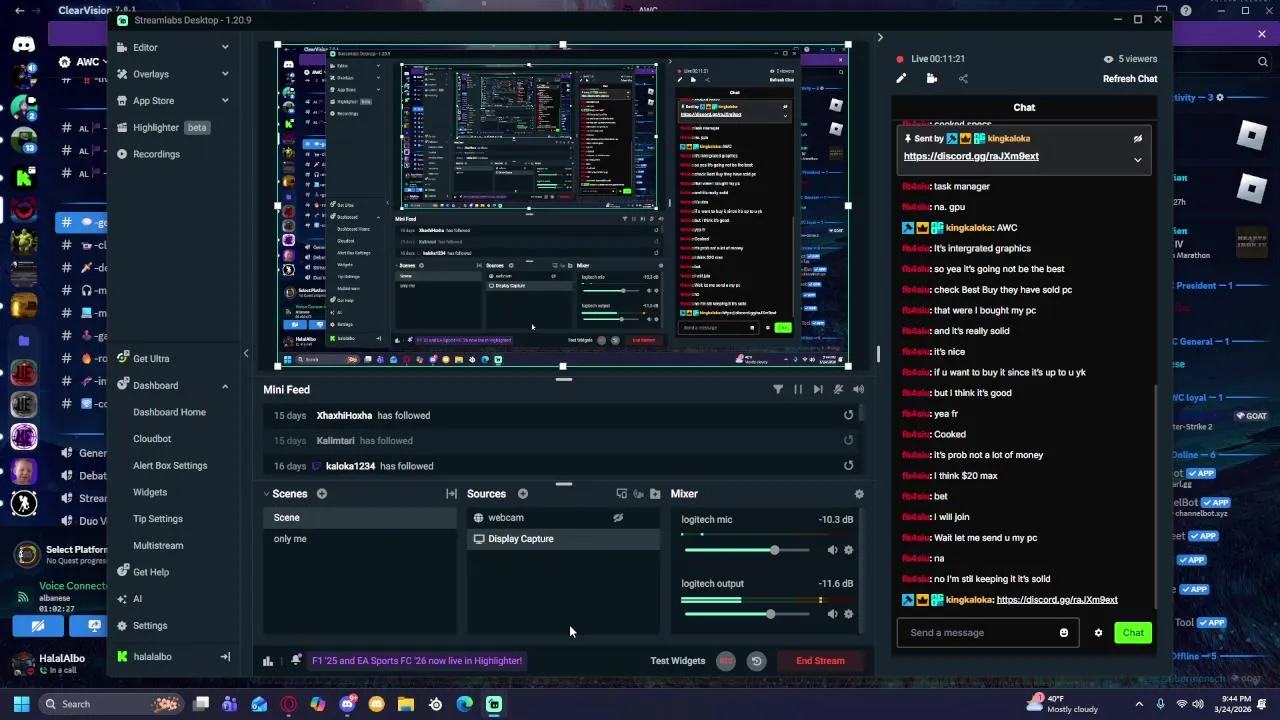Start recording with REC button
The image size is (1280, 720).
(x=726, y=661)
